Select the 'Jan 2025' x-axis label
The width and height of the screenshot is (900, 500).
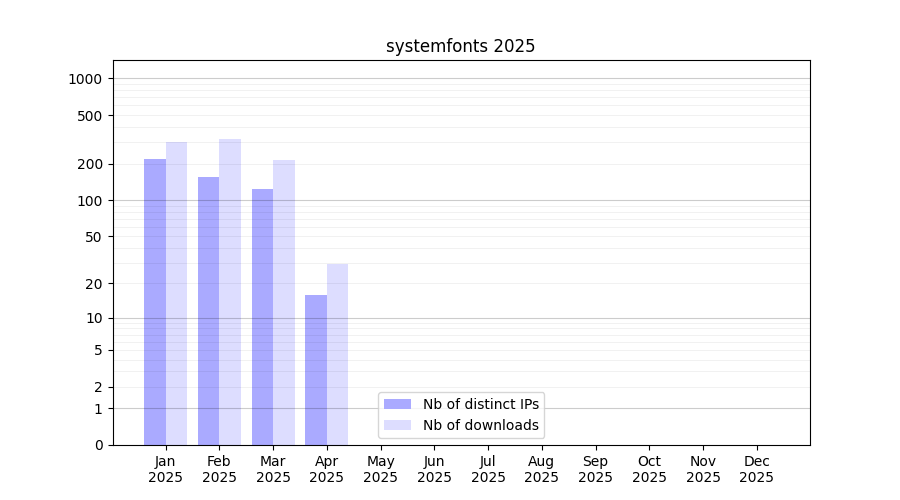(x=165, y=469)
